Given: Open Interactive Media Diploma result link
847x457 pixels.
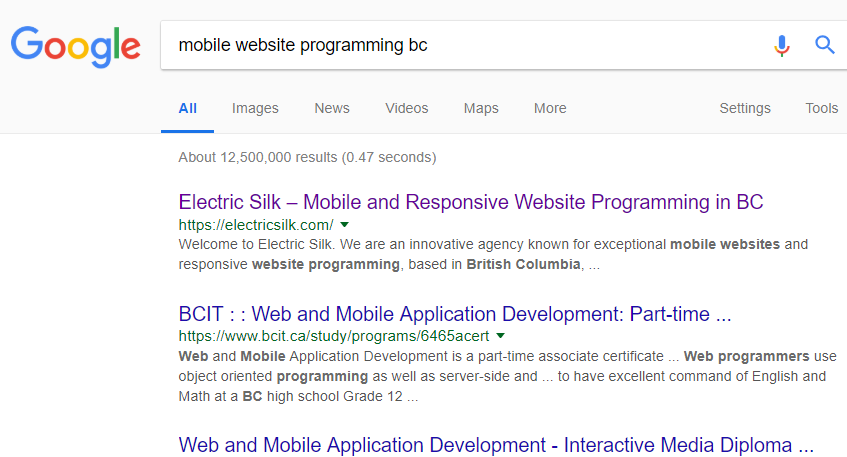Looking at the screenshot, I should point(496,445).
